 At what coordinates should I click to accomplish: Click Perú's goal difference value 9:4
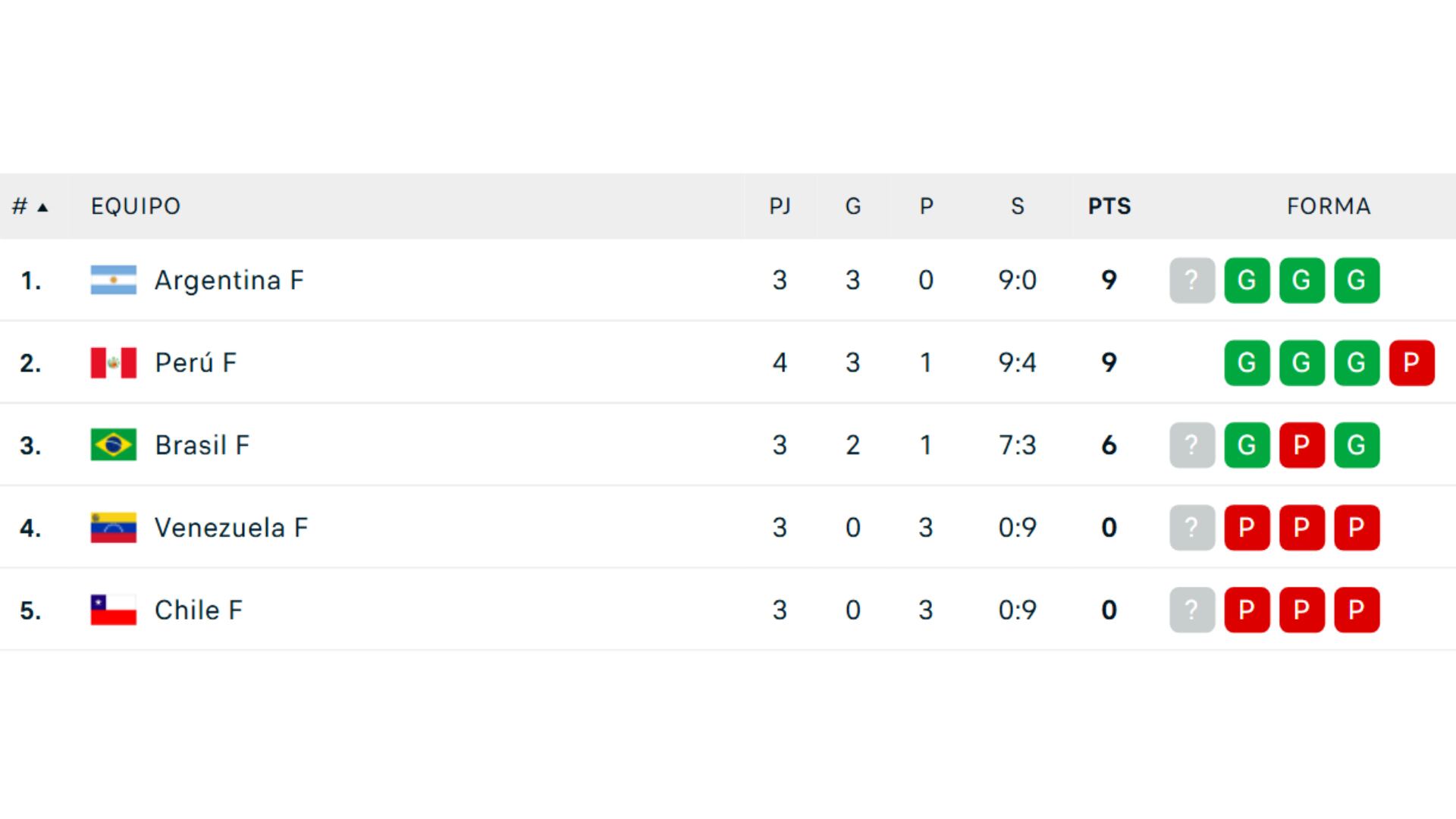1017,362
